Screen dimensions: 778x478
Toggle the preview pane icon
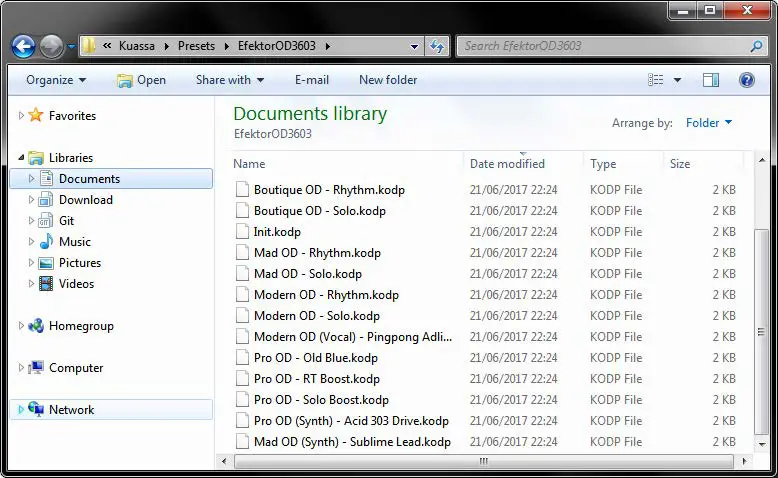click(x=710, y=80)
